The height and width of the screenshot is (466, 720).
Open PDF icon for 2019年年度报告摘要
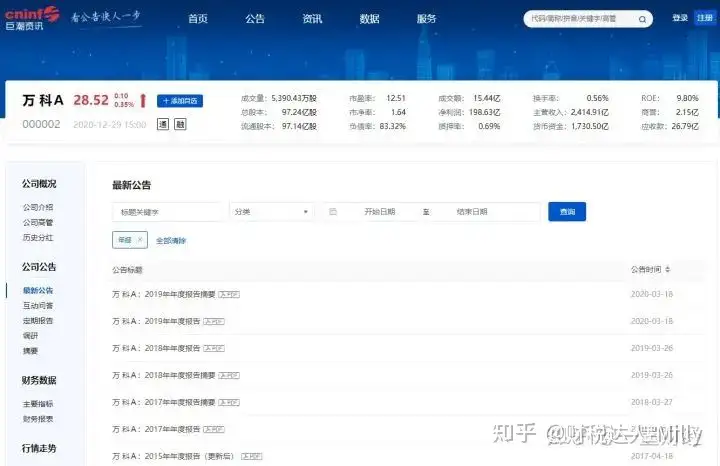pos(229,294)
